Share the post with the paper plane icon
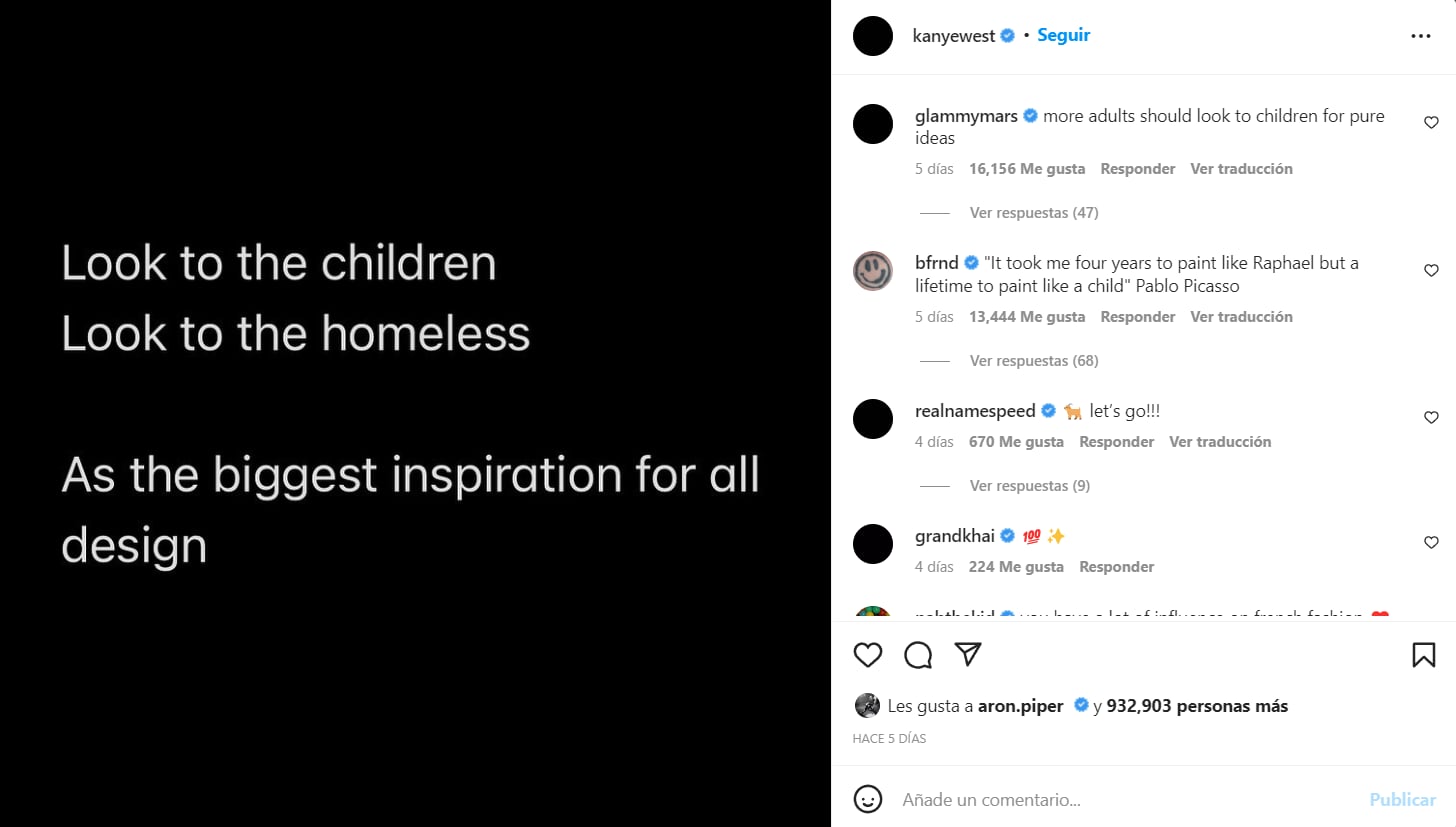1456x827 pixels. [x=966, y=654]
